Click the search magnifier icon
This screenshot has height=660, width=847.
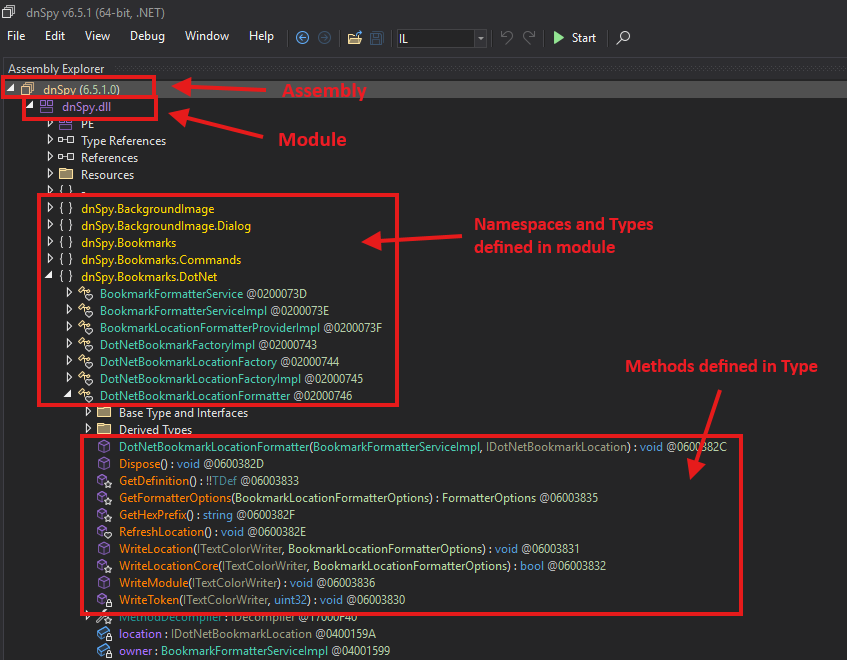pos(623,38)
